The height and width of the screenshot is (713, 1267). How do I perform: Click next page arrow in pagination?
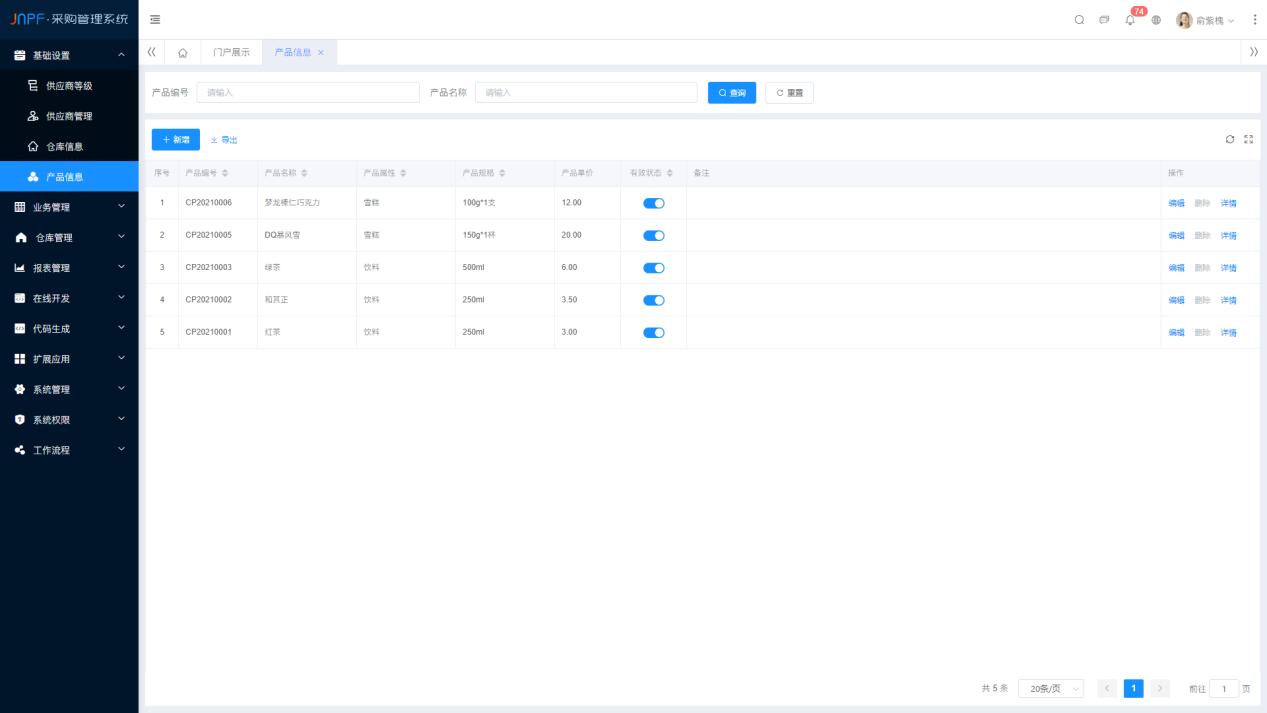pyautogui.click(x=1160, y=689)
